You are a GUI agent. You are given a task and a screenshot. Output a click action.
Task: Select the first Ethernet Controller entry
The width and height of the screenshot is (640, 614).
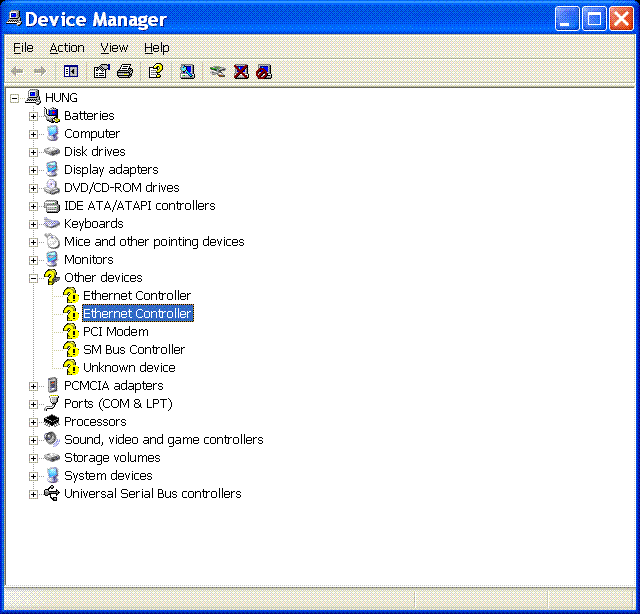click(136, 296)
